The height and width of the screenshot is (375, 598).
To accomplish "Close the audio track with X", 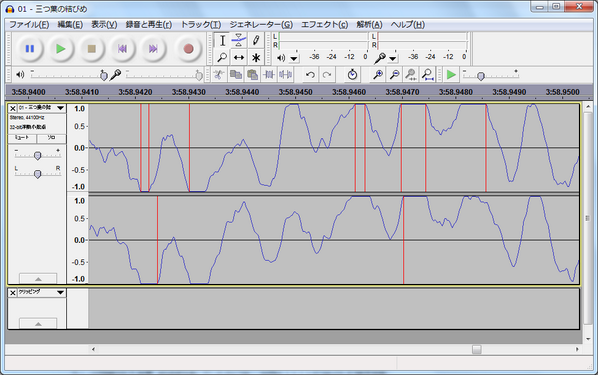I will [13, 108].
